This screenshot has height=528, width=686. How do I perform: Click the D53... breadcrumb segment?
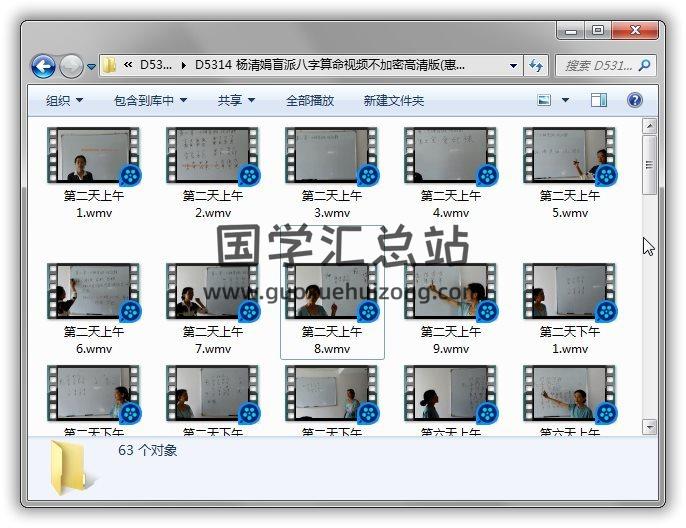click(156, 65)
